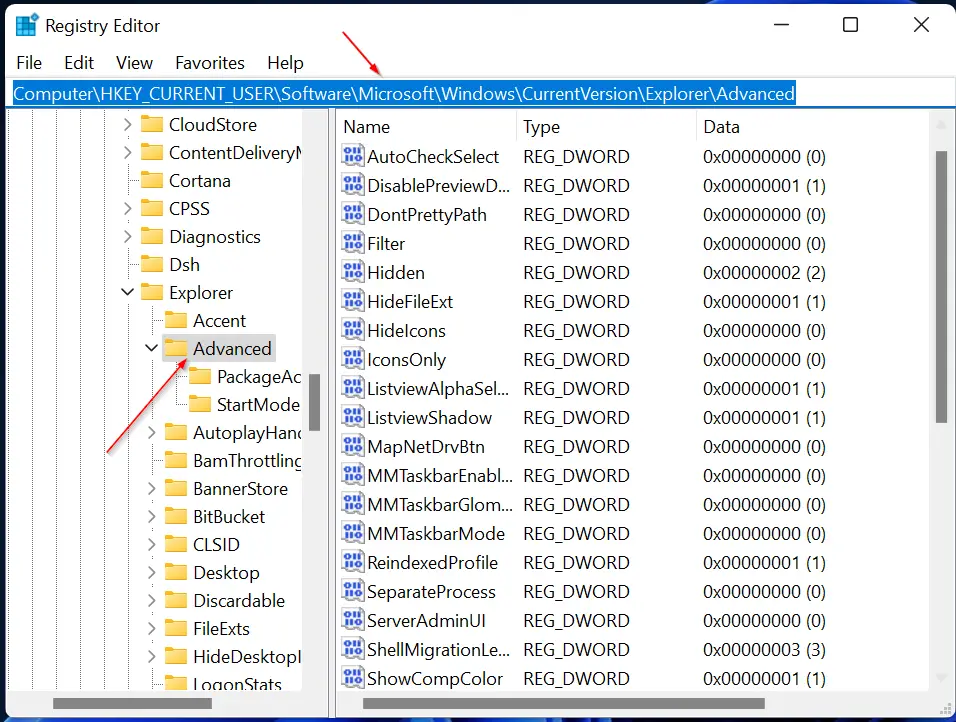The height and width of the screenshot is (722, 956).
Task: Select the ReindexedProfile value icon
Action: click(353, 562)
